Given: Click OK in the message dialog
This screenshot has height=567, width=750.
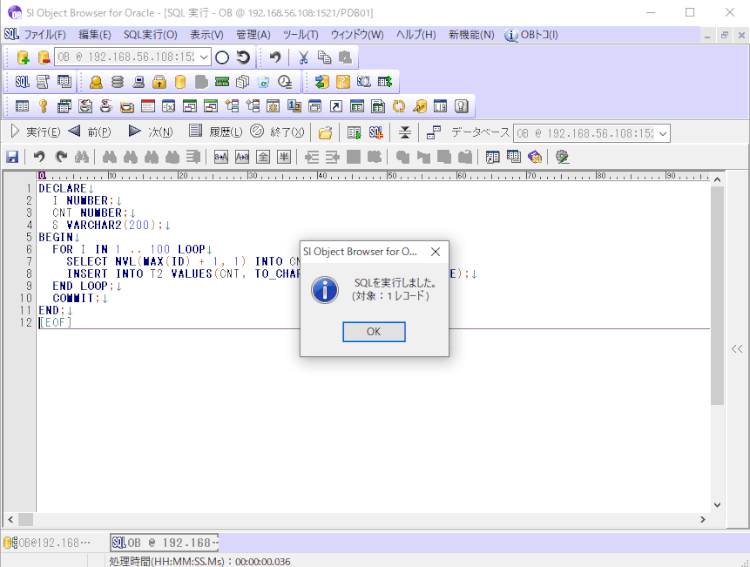Looking at the screenshot, I should coord(374,332).
